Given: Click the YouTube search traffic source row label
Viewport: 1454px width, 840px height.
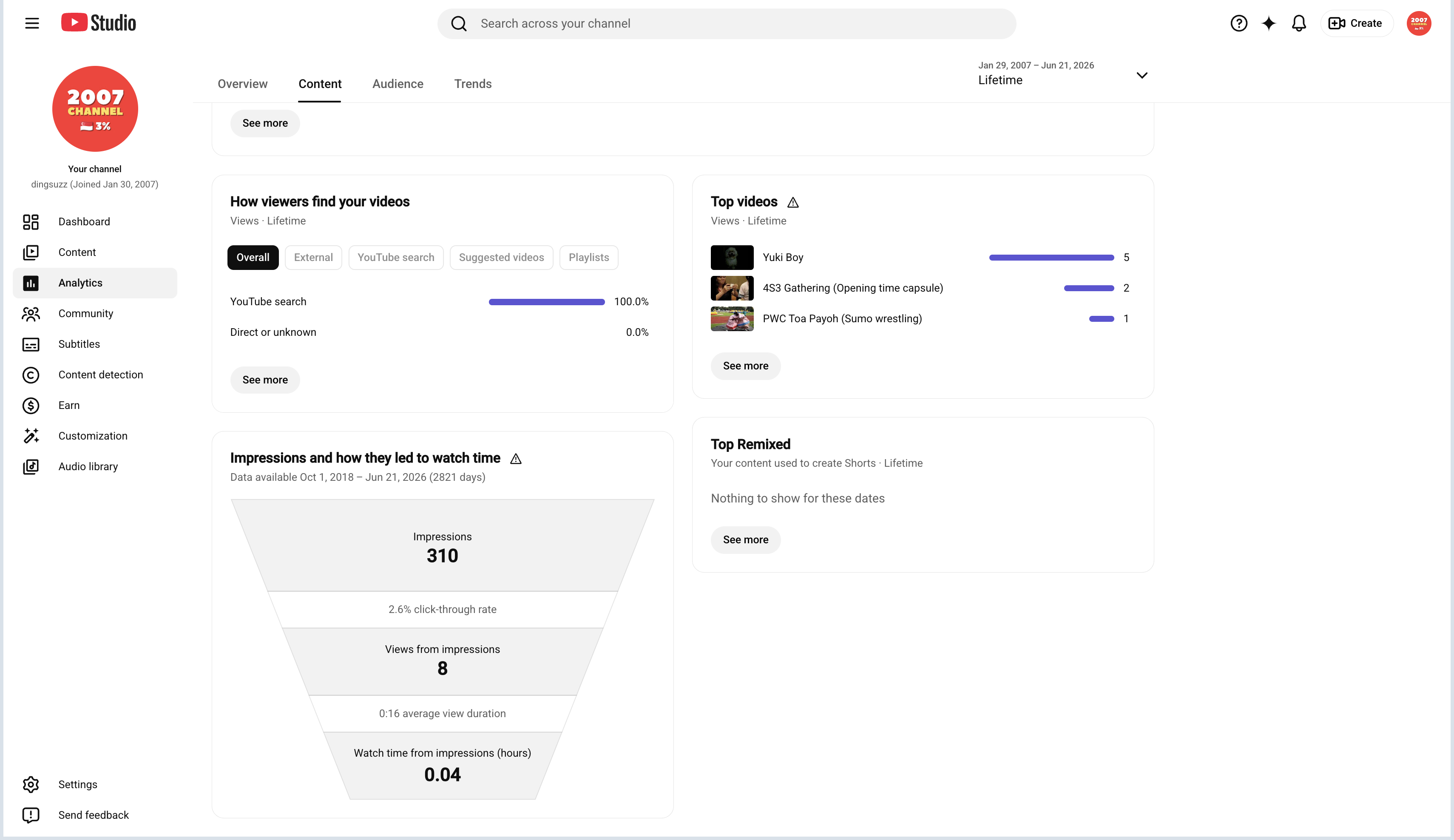Looking at the screenshot, I should [268, 302].
